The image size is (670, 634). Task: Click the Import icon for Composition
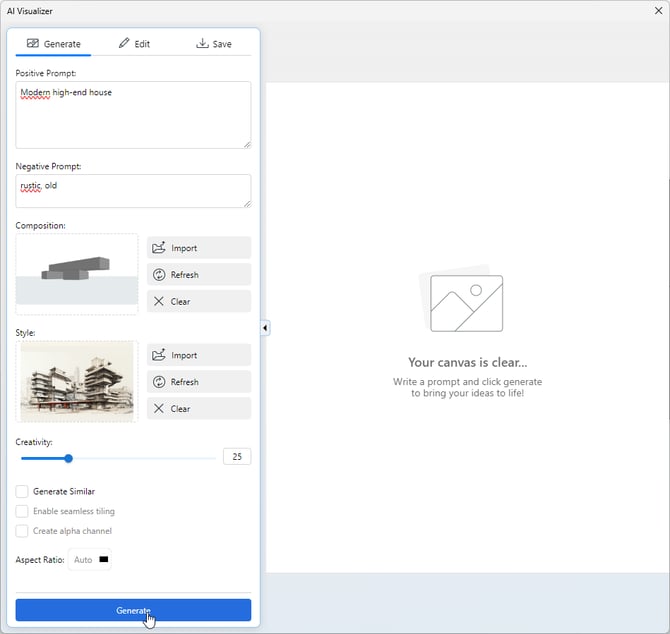click(159, 248)
